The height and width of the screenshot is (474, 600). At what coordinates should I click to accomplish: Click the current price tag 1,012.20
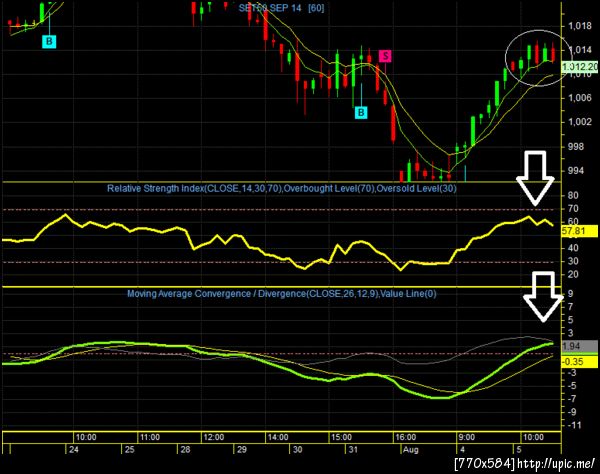tap(580, 67)
